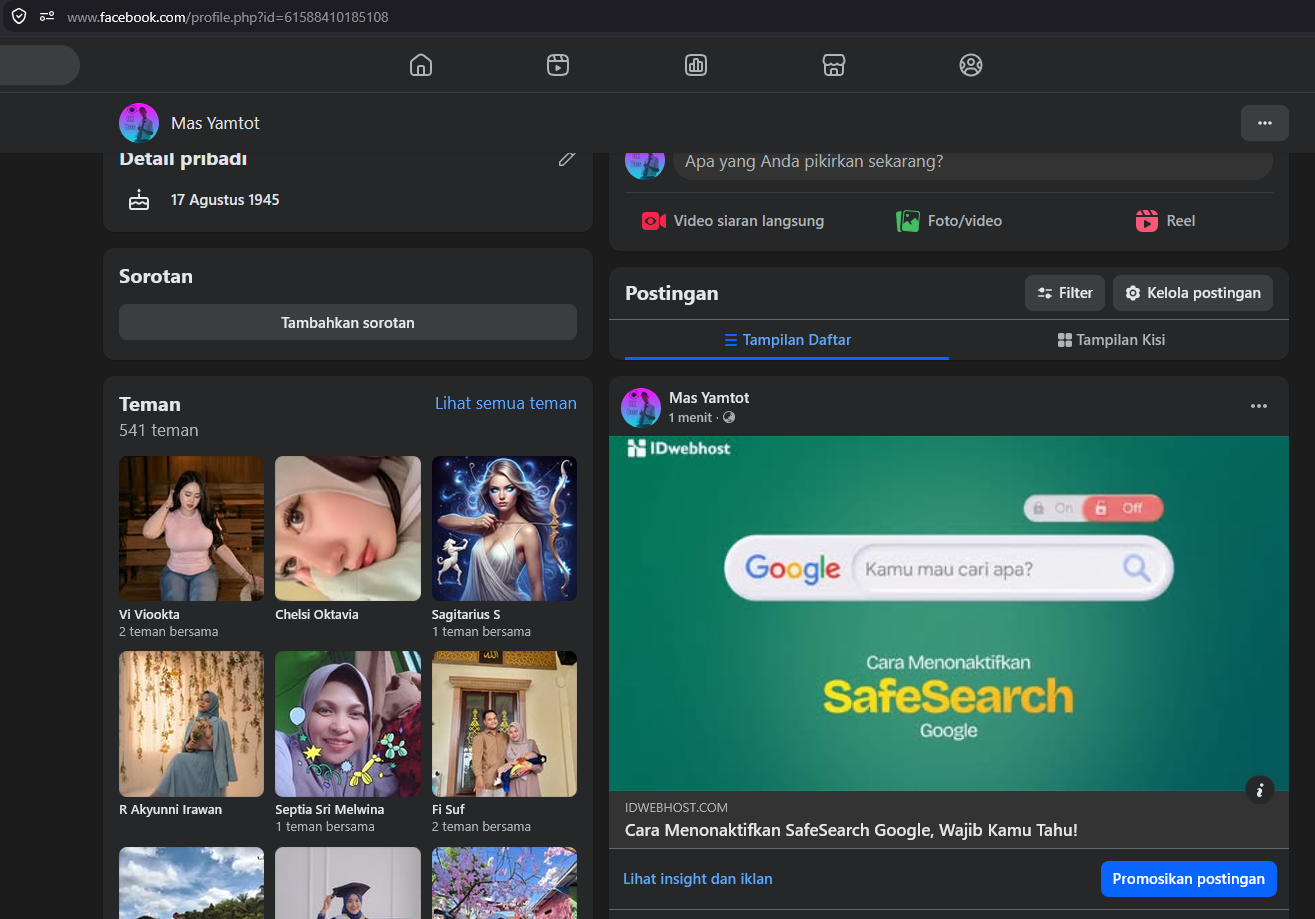Open Sagitarius S friend thumbnail
The image size is (1315, 919).
point(505,529)
